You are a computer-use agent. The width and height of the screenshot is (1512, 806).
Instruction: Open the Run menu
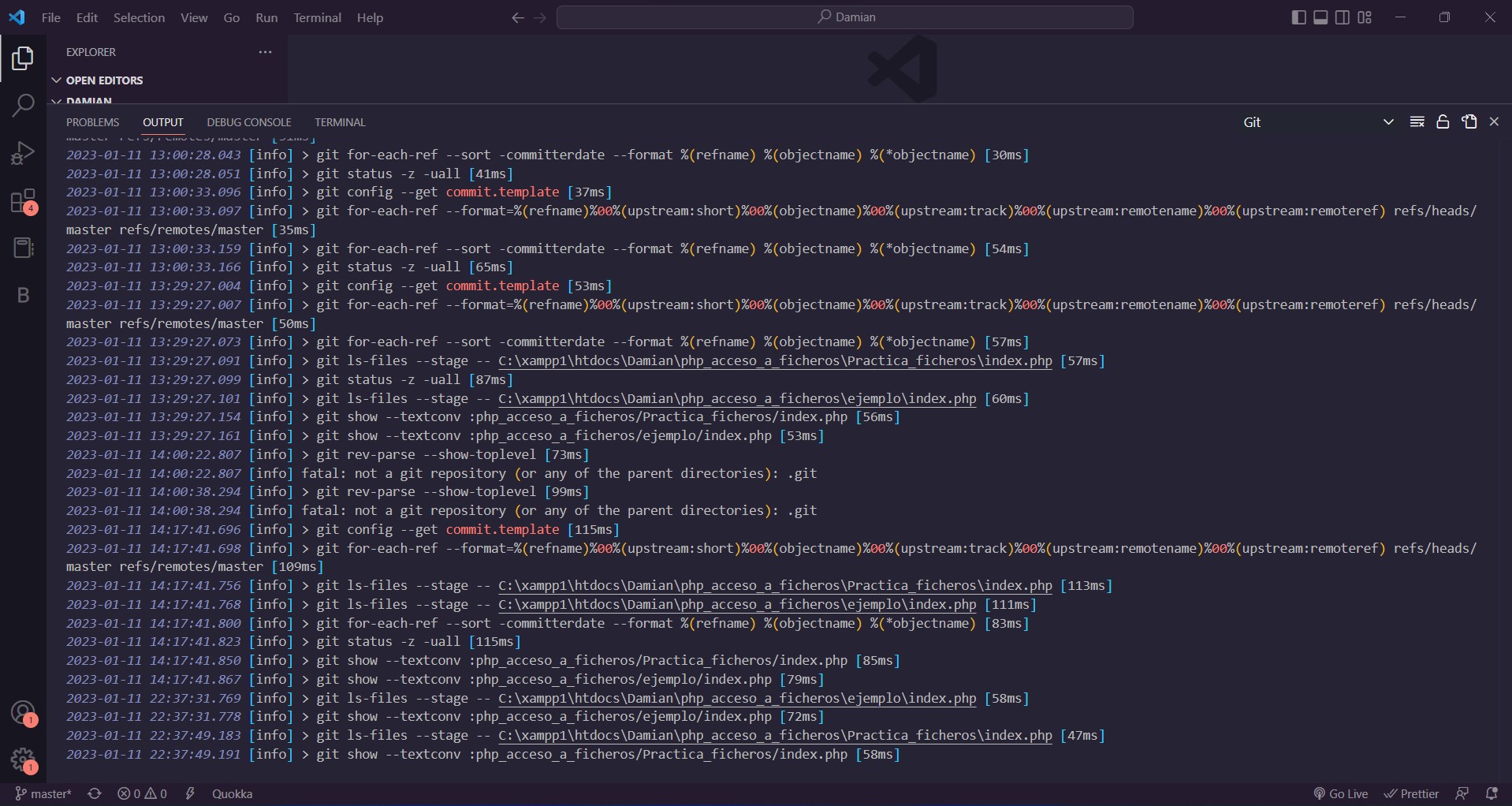[x=266, y=17]
